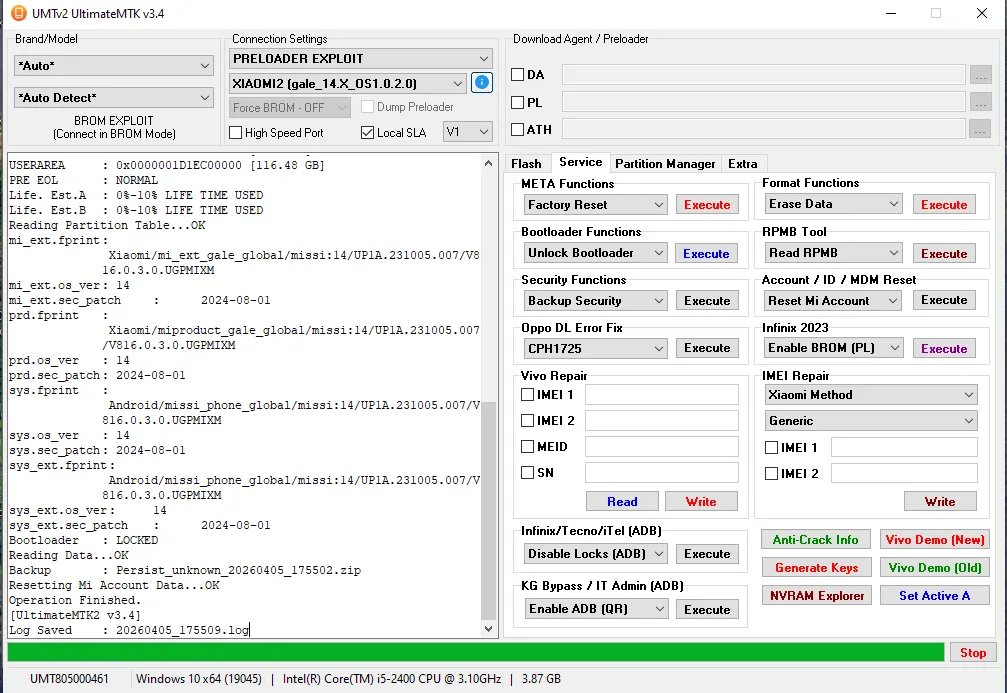Click the log panel scroll up arrow

click(x=488, y=162)
